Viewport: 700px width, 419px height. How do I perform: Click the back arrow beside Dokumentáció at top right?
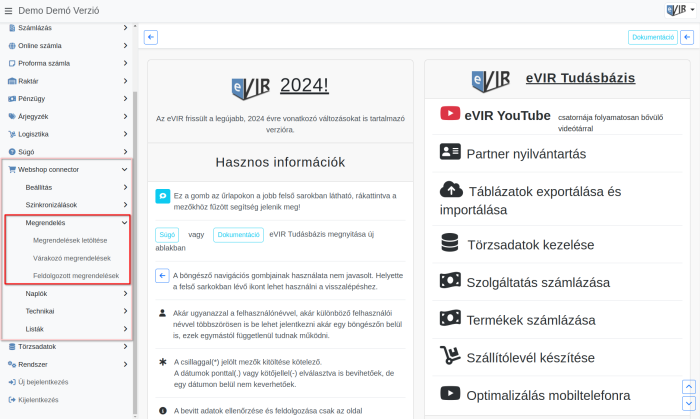tap(687, 37)
